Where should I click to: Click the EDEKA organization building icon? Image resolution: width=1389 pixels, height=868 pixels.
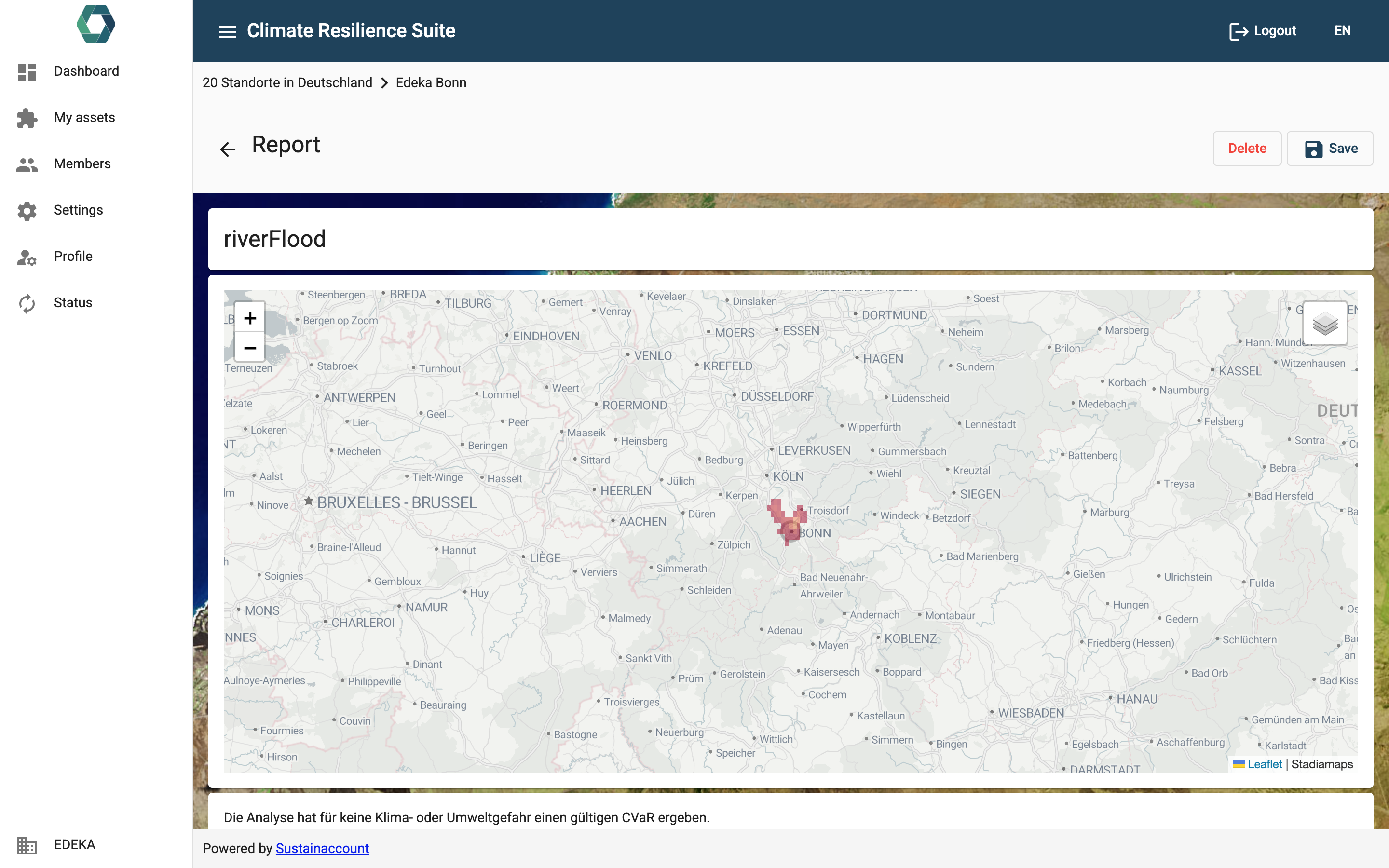pos(27,845)
